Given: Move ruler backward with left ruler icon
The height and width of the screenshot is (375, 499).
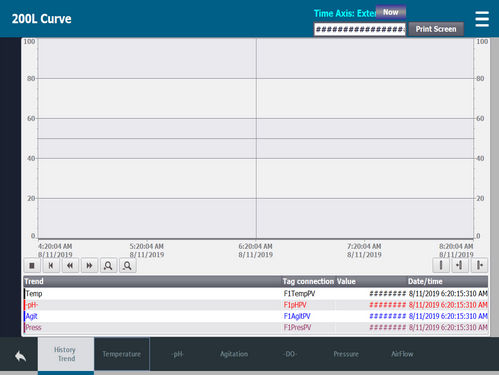Looking at the screenshot, I should click(x=460, y=265).
